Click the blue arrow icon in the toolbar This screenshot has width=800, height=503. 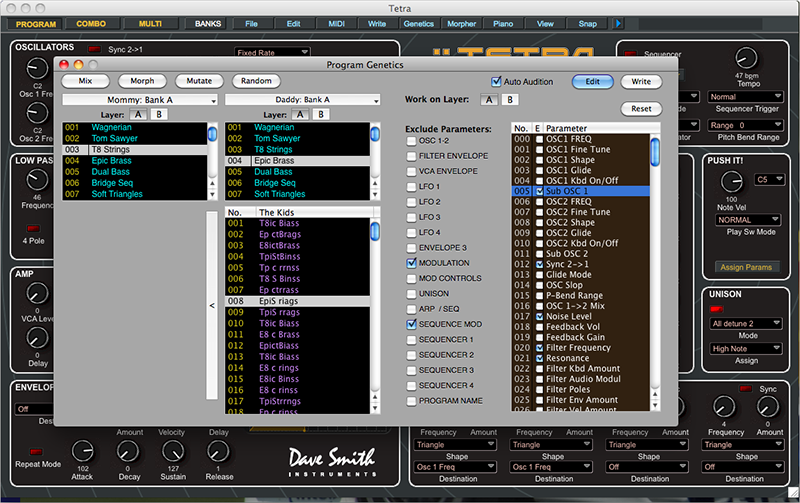[619, 22]
